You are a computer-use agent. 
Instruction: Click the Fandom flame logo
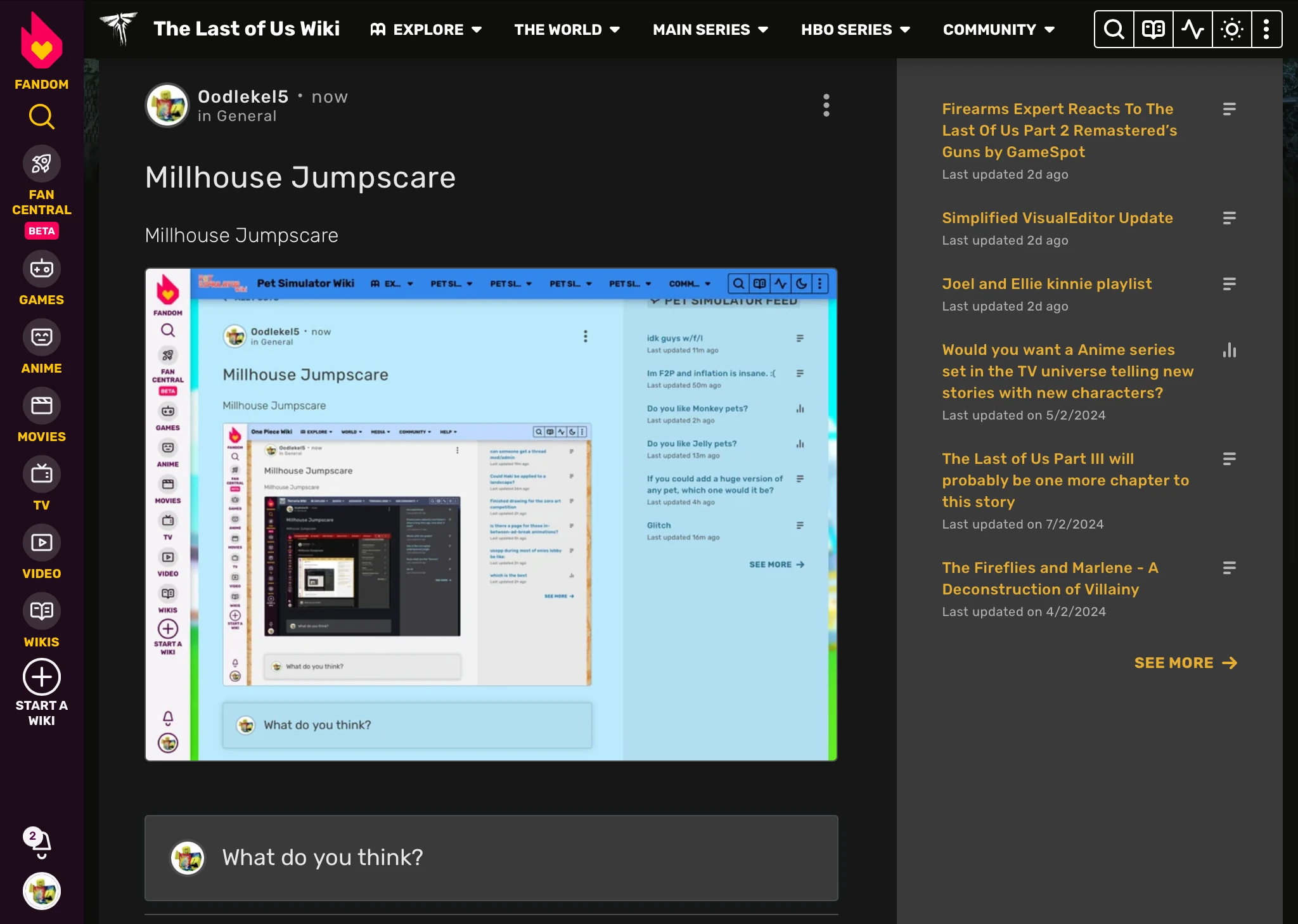[41, 42]
